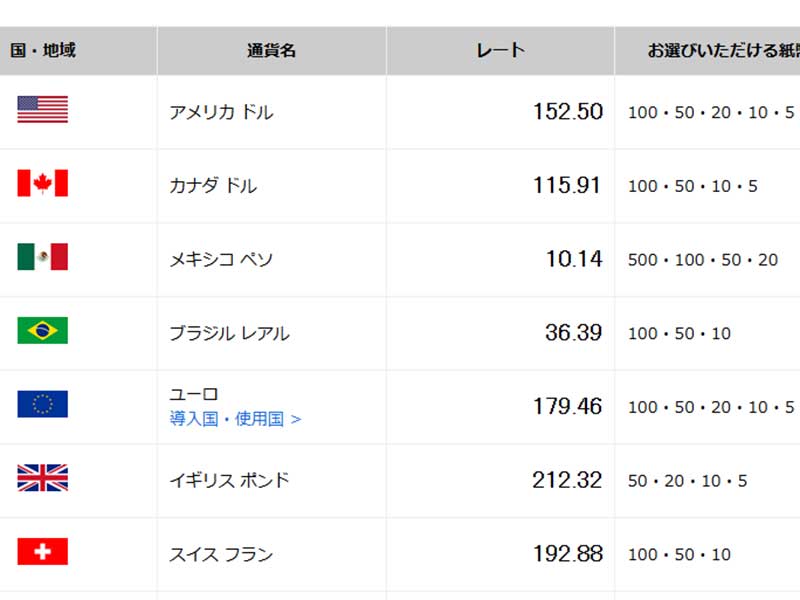Viewport: 800px width, 600px height.
Task: Click the お選びいただける紙幣 header
Action: coord(718,50)
